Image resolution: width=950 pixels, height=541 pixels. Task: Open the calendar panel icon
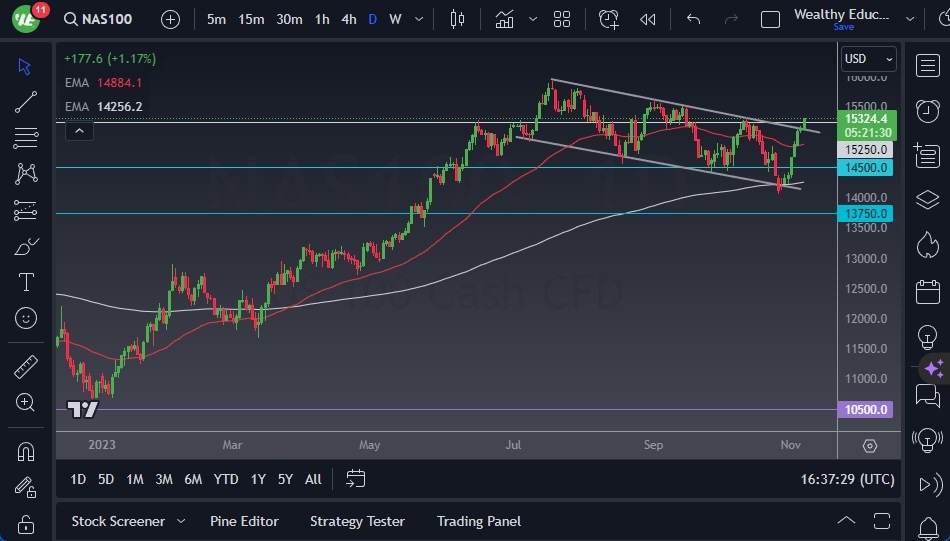pyautogui.click(x=927, y=292)
